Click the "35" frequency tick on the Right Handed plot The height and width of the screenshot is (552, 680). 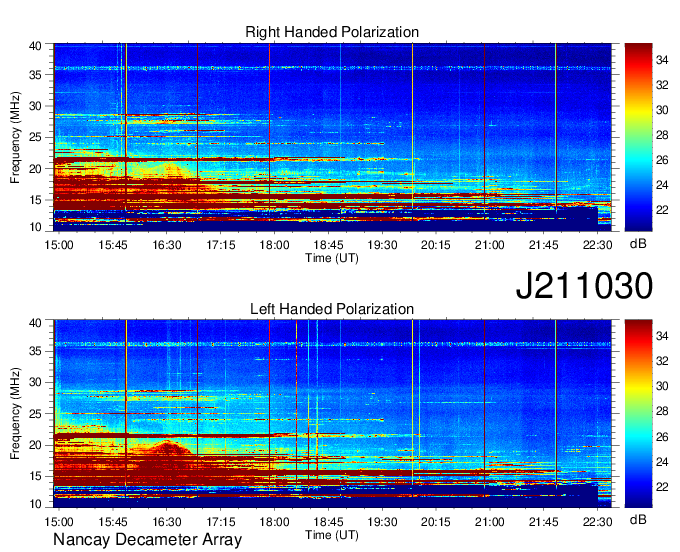(x=35, y=75)
